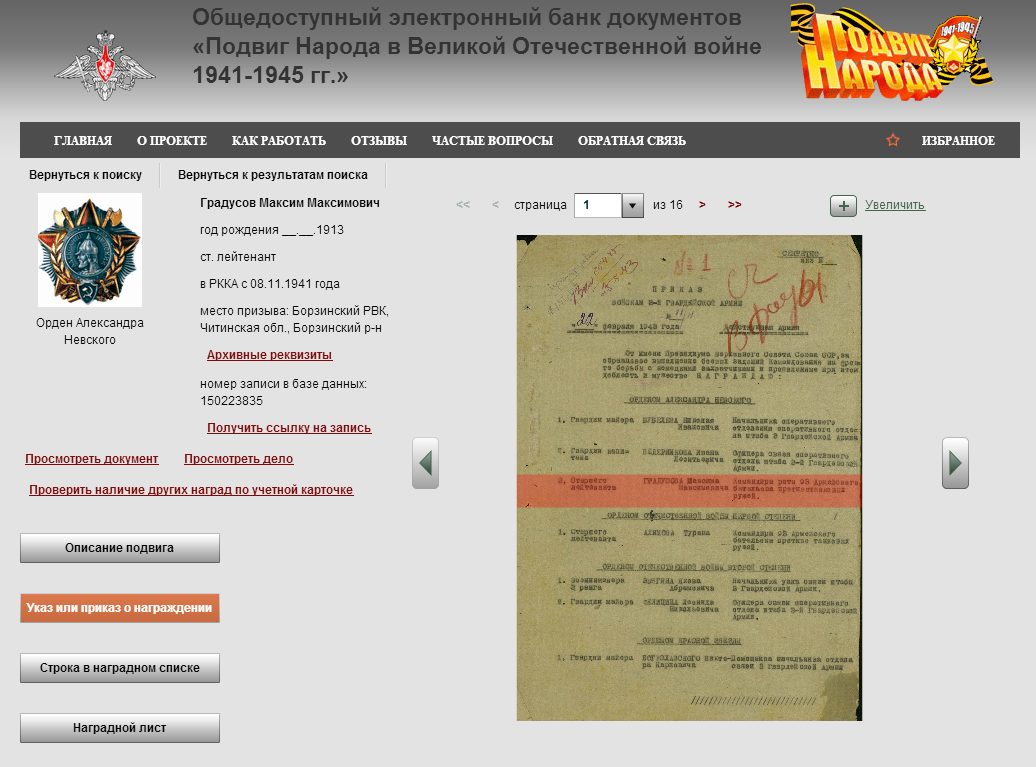
Task: Click the Ministry of Defense eagle emblem
Action: (x=105, y=65)
